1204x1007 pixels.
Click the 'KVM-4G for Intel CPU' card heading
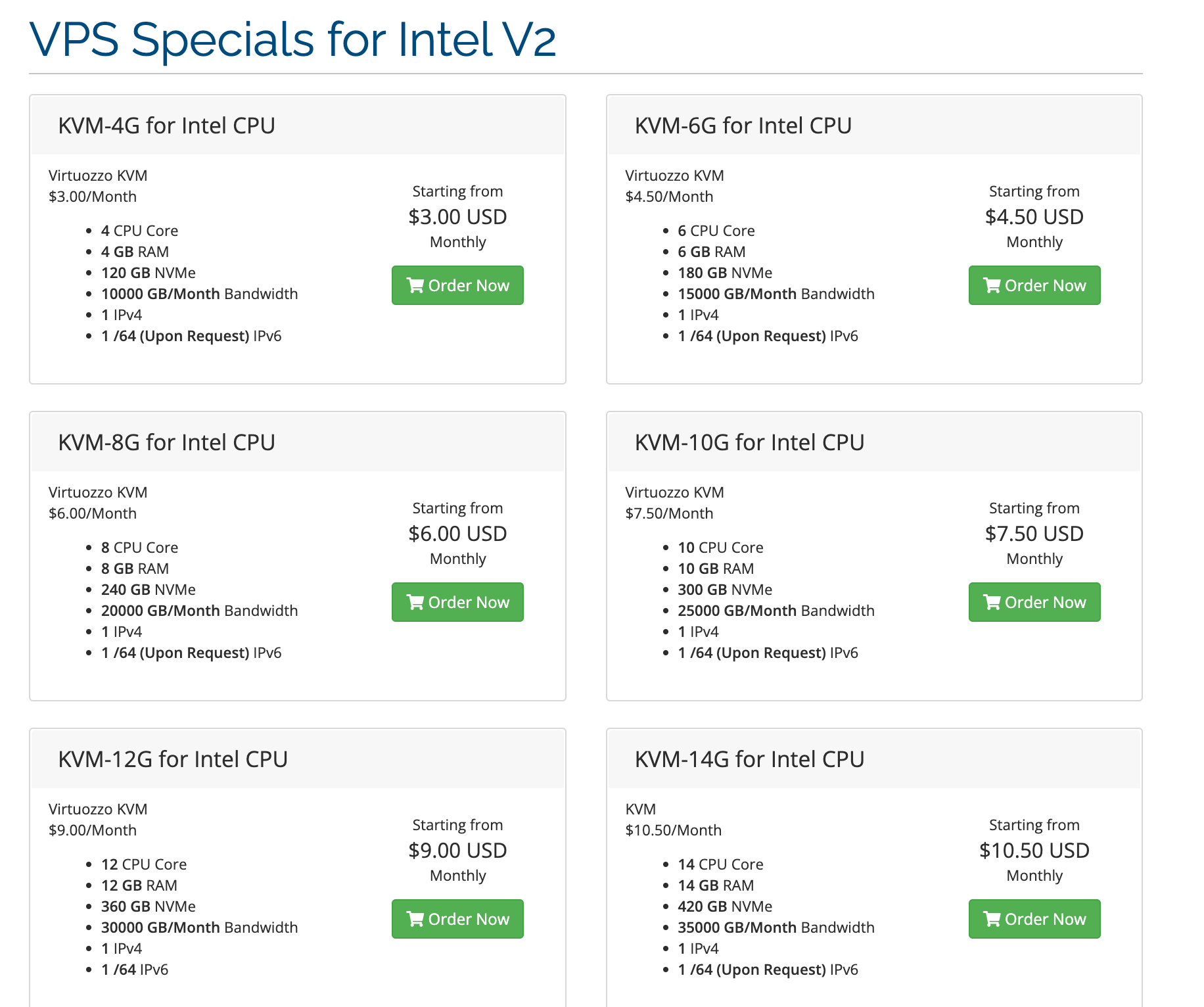tap(166, 126)
